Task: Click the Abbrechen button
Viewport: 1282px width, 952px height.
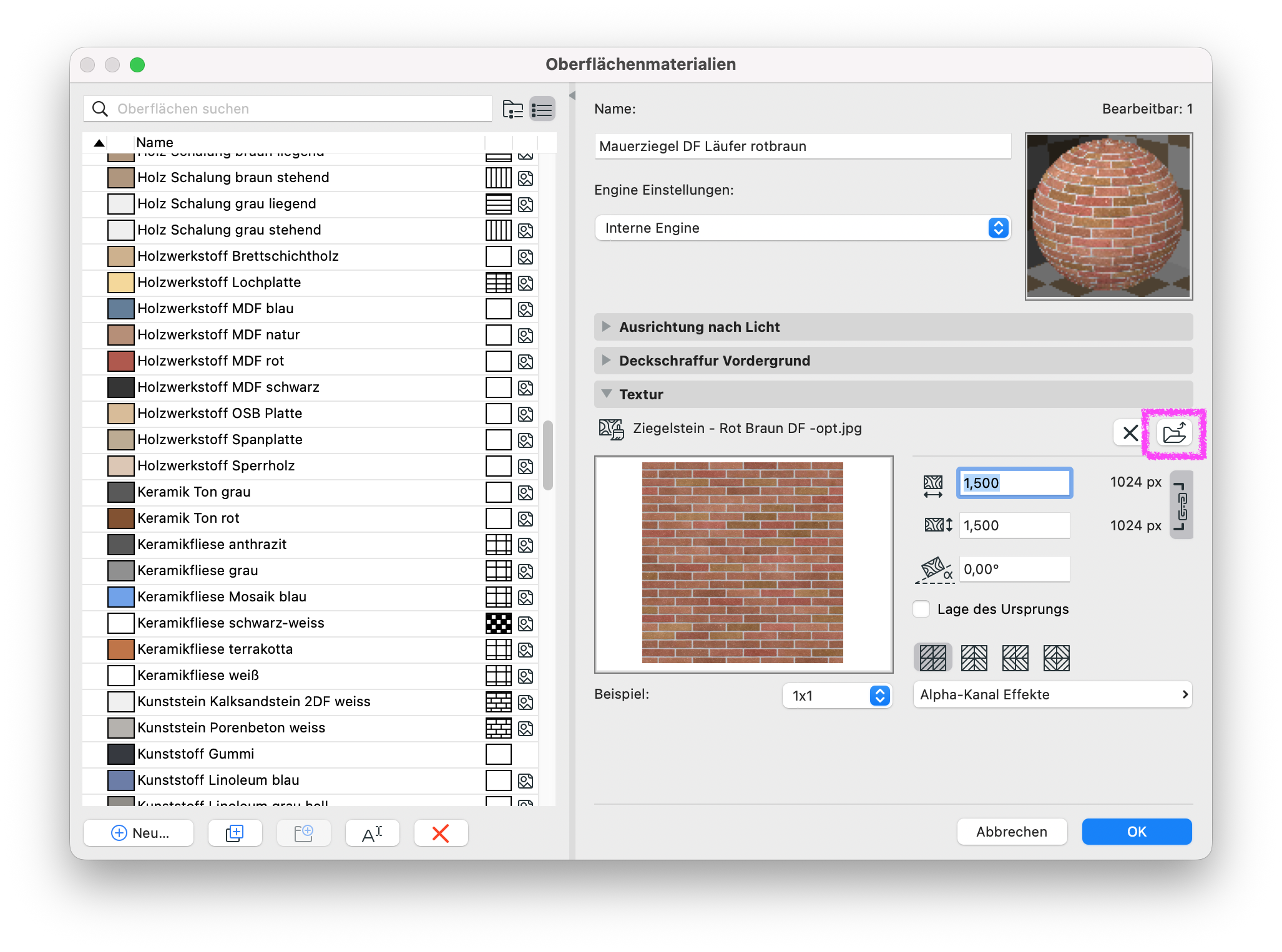Action: pos(1012,832)
